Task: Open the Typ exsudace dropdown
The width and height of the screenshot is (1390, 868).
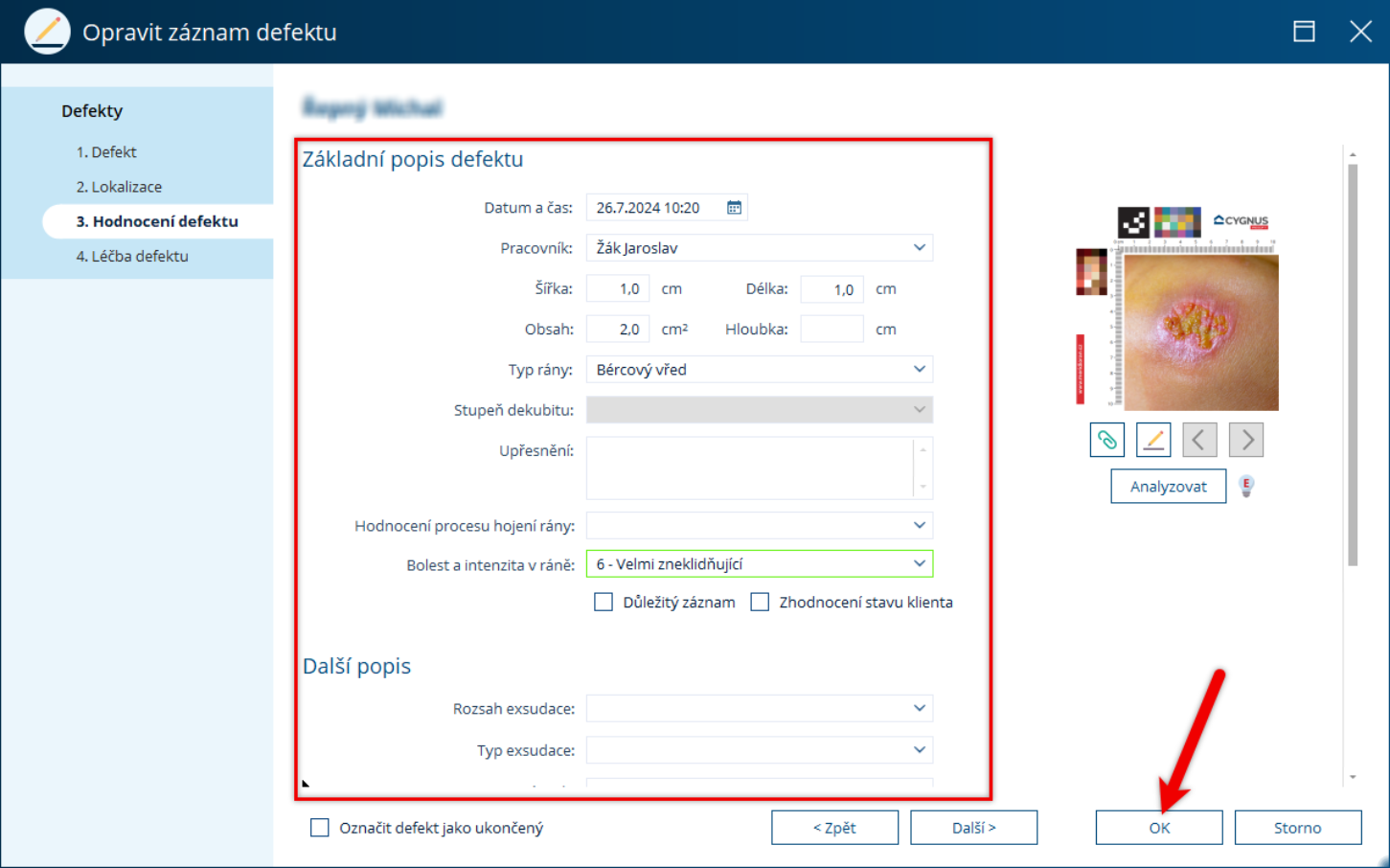Action: [x=760, y=750]
